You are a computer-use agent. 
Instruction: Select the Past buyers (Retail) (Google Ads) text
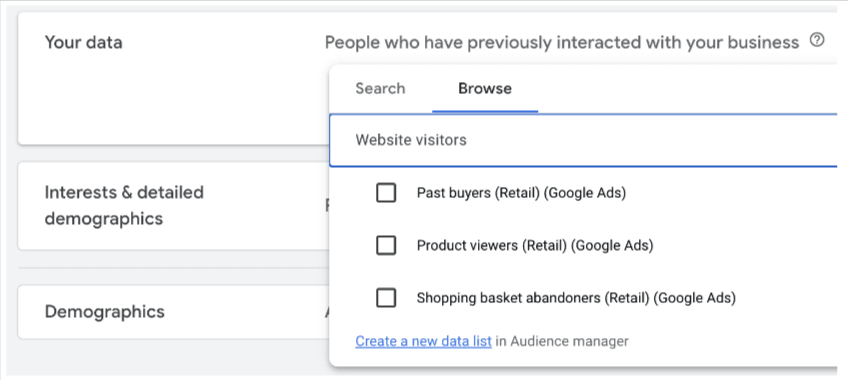521,193
